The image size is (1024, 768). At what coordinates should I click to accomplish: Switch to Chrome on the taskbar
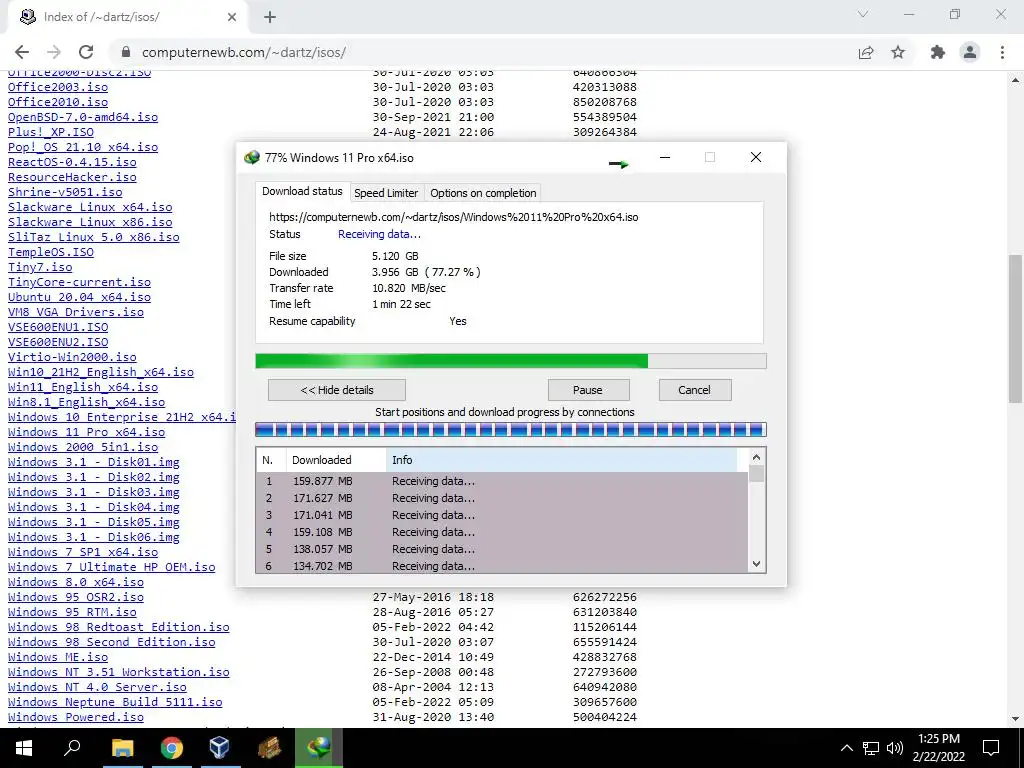coord(171,748)
